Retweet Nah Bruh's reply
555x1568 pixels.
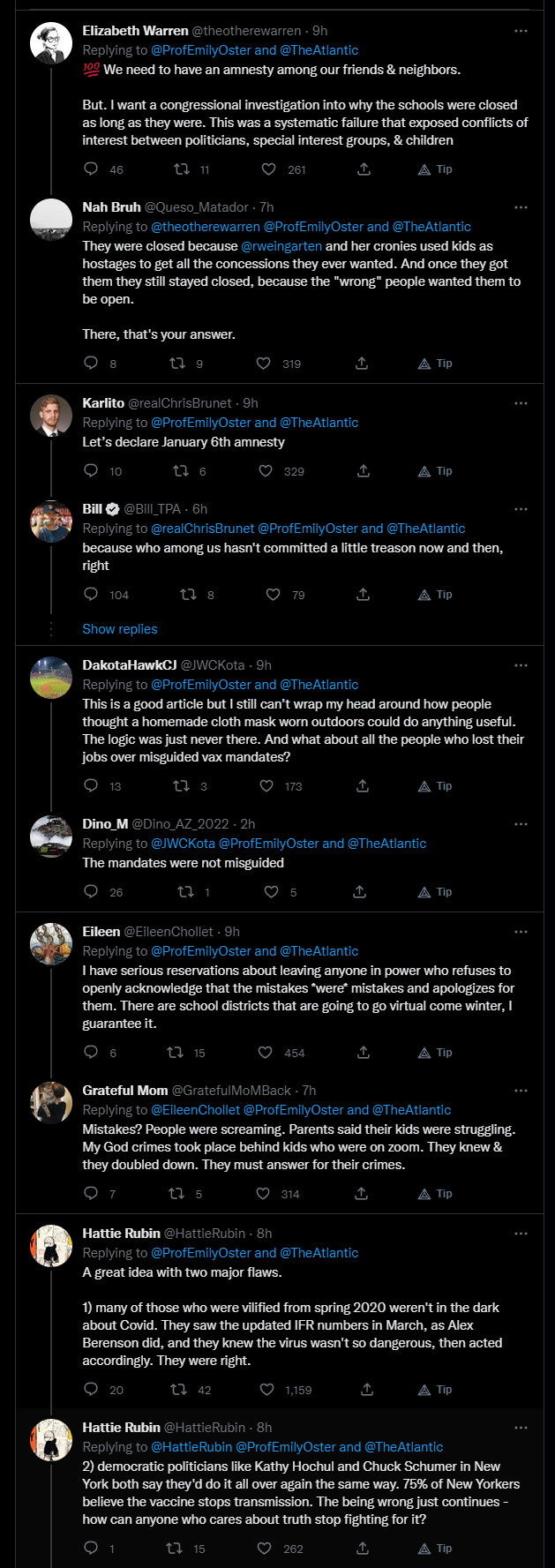click(177, 363)
